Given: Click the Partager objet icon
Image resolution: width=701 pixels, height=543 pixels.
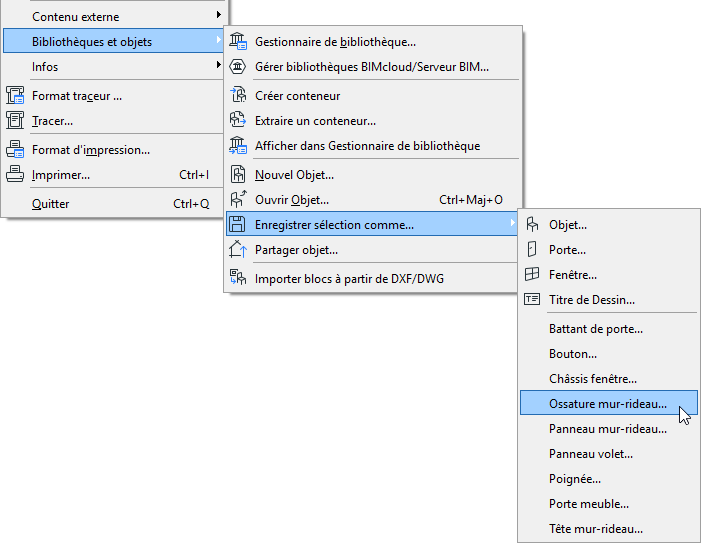Looking at the screenshot, I should (238, 250).
